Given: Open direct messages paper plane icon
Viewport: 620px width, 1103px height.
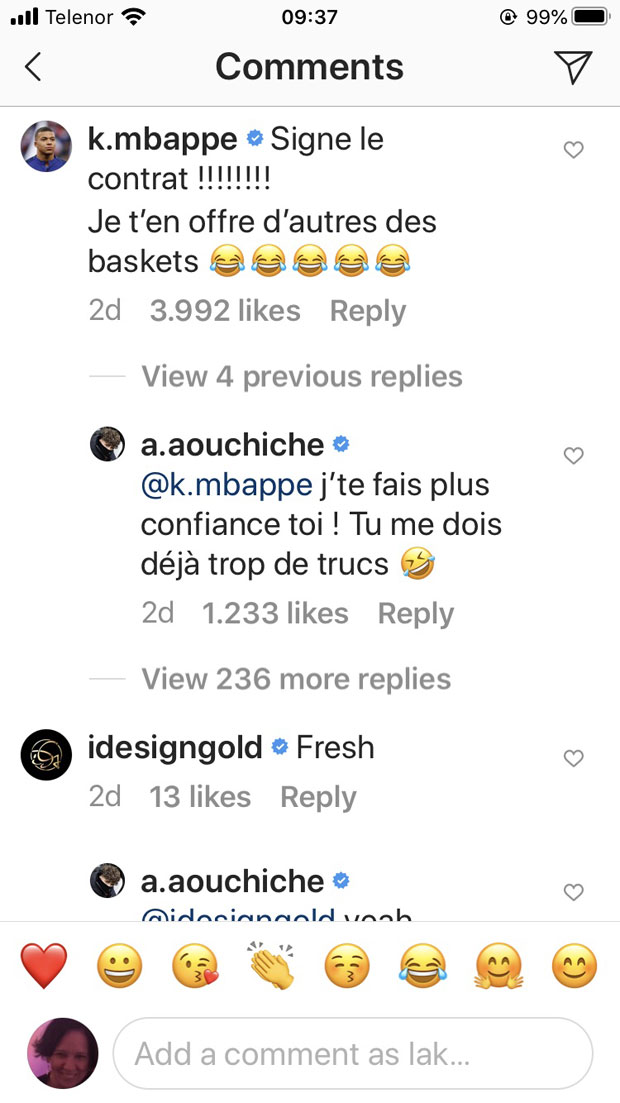Looking at the screenshot, I should pyautogui.click(x=573, y=67).
